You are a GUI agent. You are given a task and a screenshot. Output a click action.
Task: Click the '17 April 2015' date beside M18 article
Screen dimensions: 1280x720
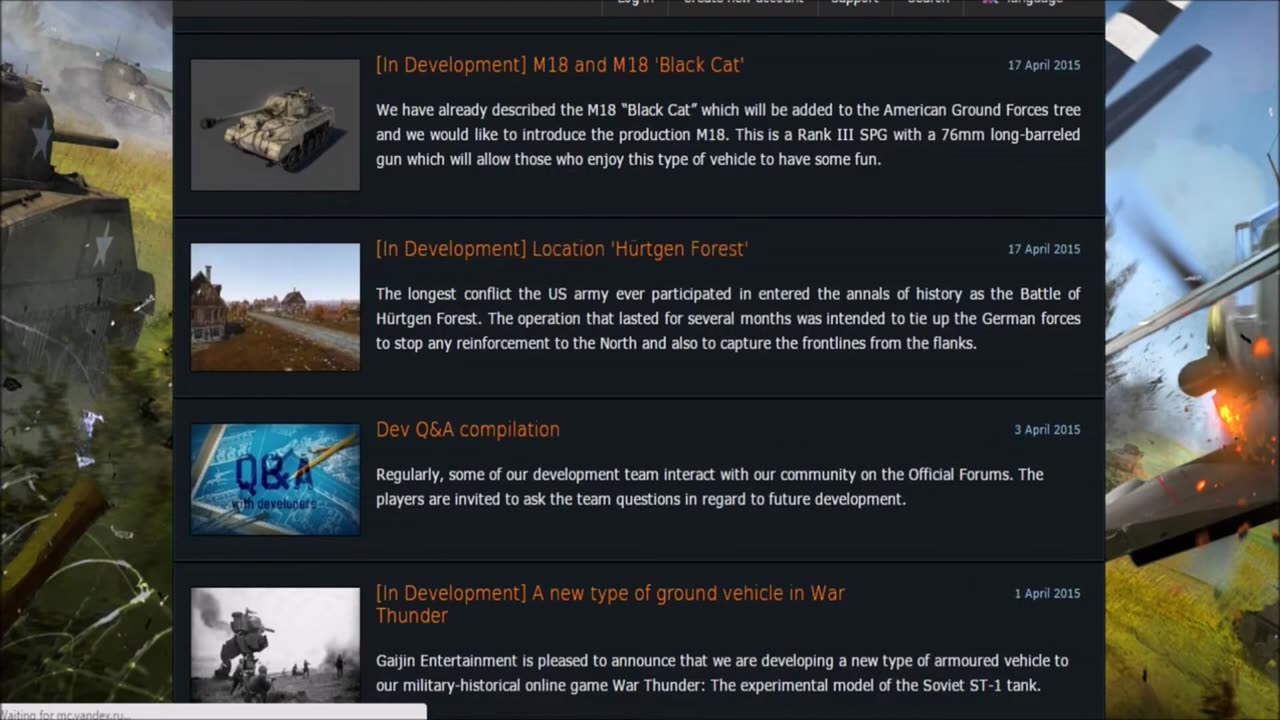tap(1044, 65)
